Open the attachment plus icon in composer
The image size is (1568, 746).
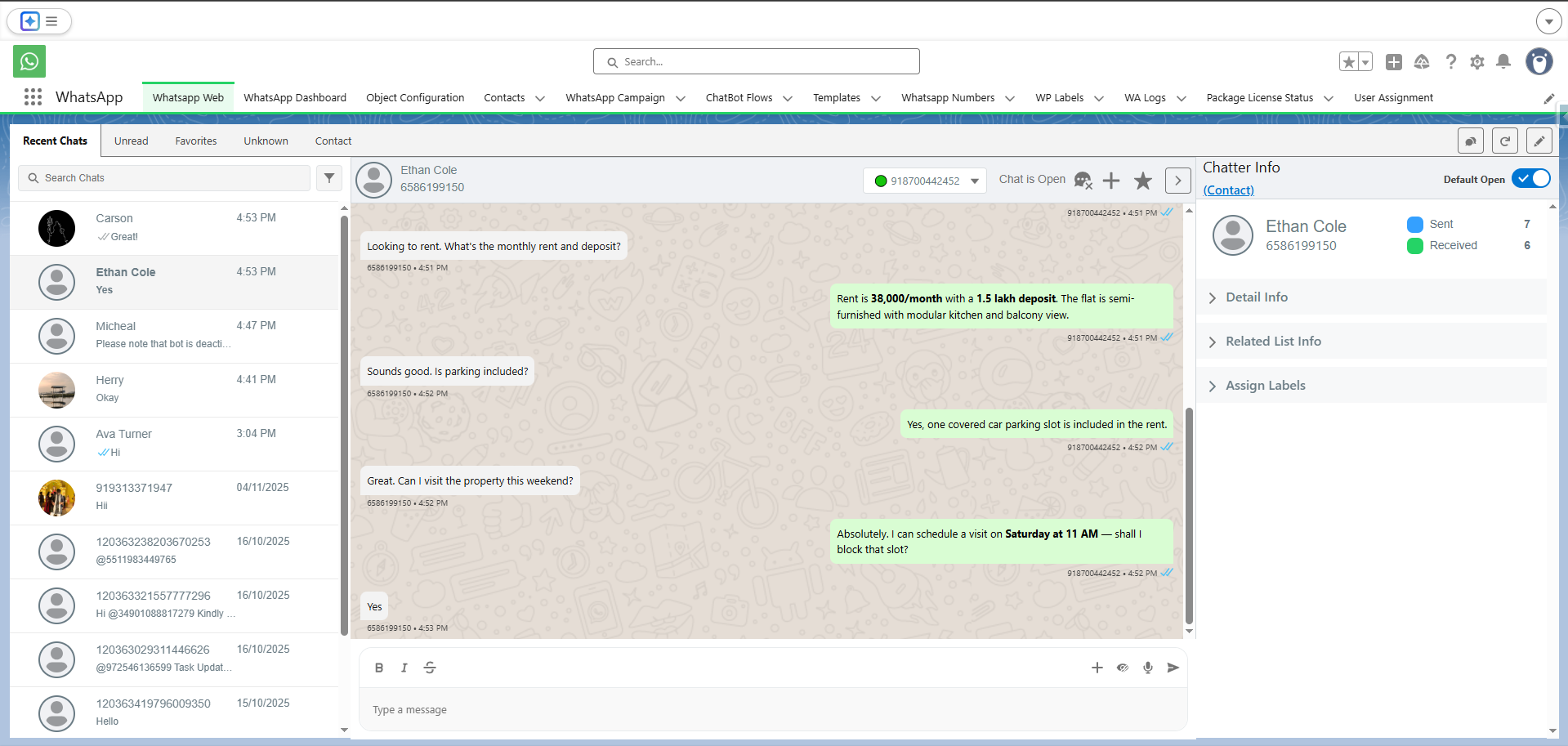1097,668
